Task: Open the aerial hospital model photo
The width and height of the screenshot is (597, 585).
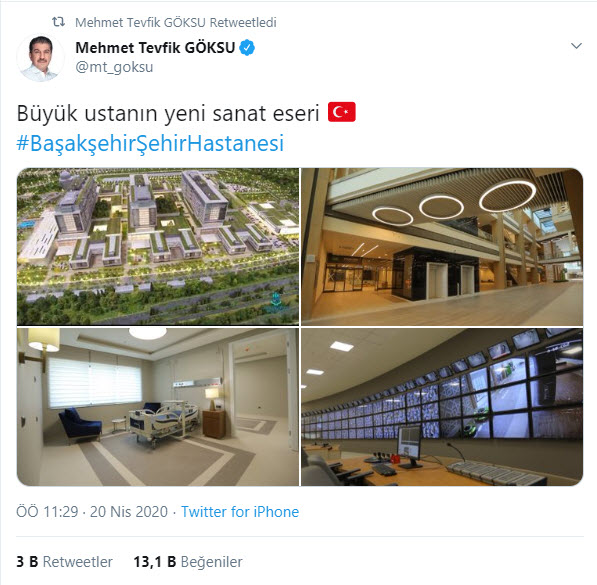Action: [x=158, y=246]
